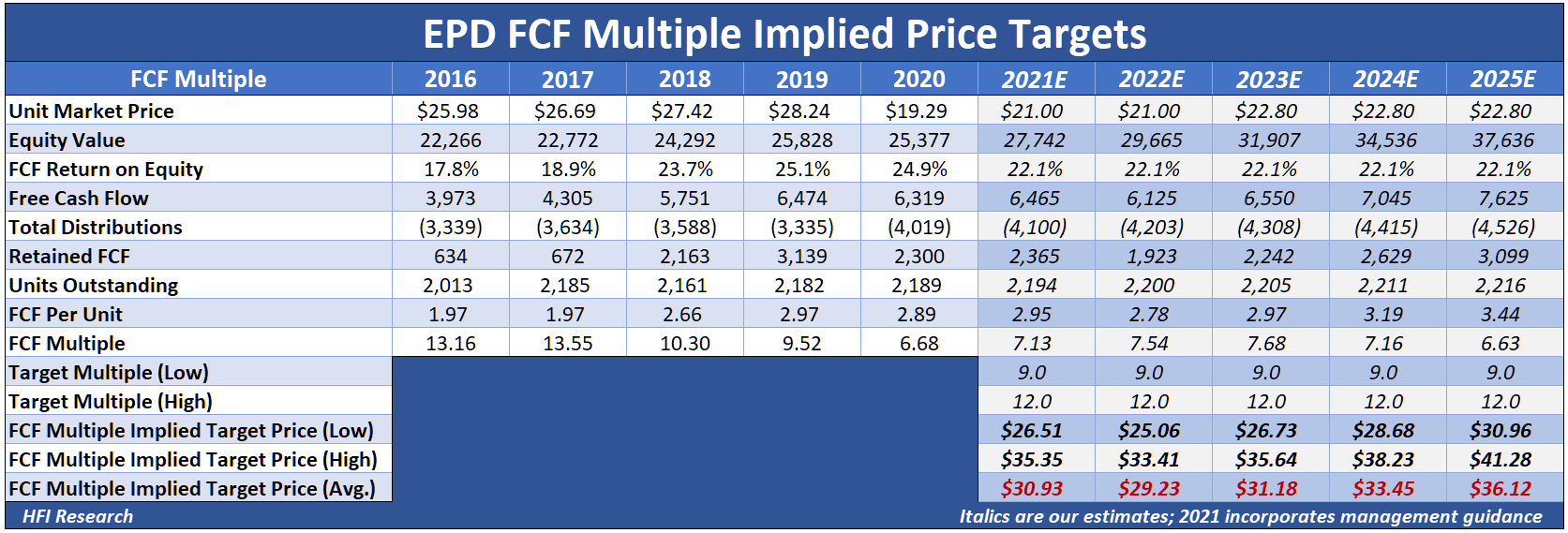
Task: Select the 2016 FCF multiple 13.16 cell
Action: tap(450, 343)
